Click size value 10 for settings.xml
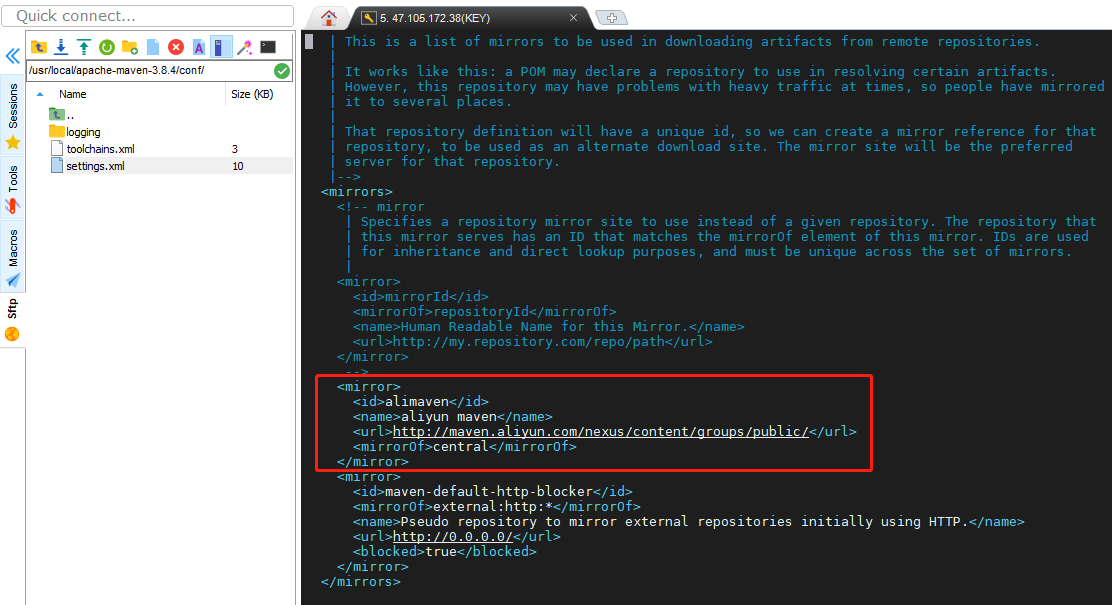 click(238, 166)
